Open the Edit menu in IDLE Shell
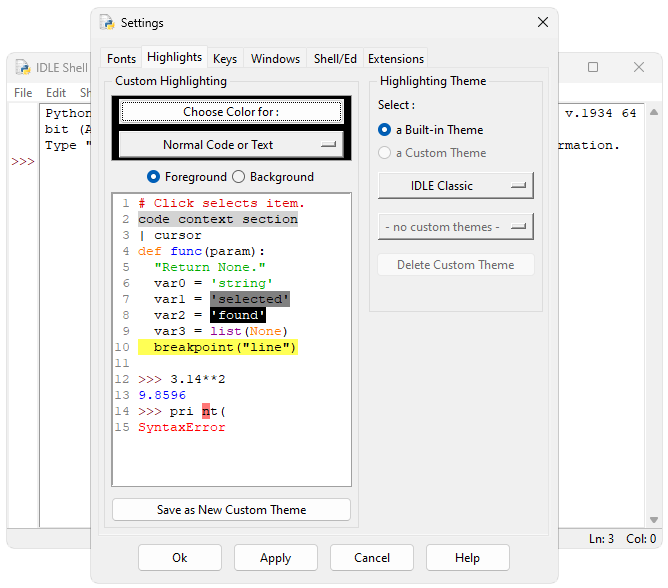This screenshot has width=668, height=588. click(56, 92)
